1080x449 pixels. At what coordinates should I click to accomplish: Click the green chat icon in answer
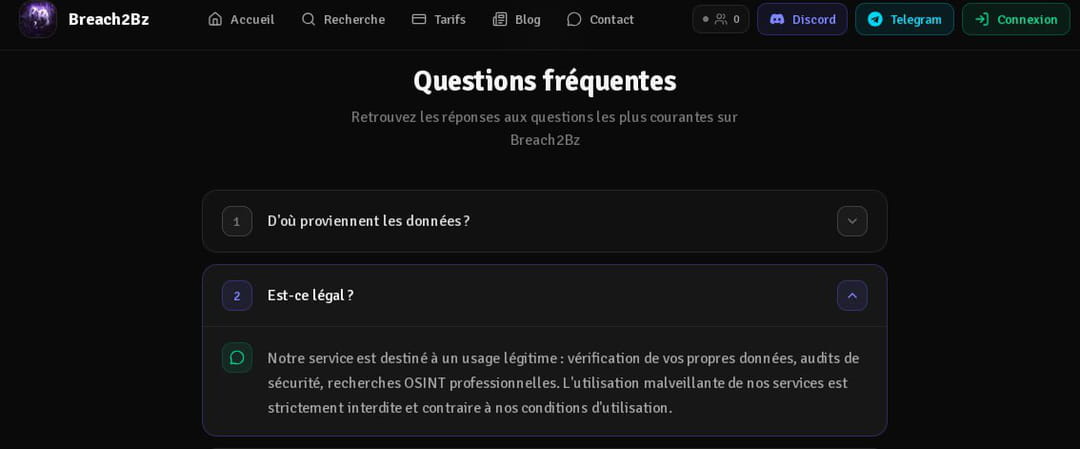tap(237, 357)
